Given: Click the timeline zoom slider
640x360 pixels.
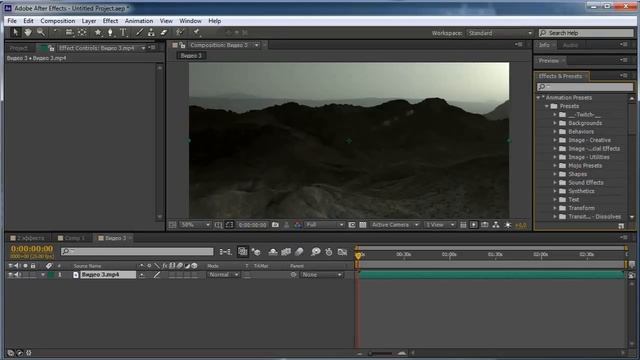Looking at the screenshot, I should click(x=380, y=353).
